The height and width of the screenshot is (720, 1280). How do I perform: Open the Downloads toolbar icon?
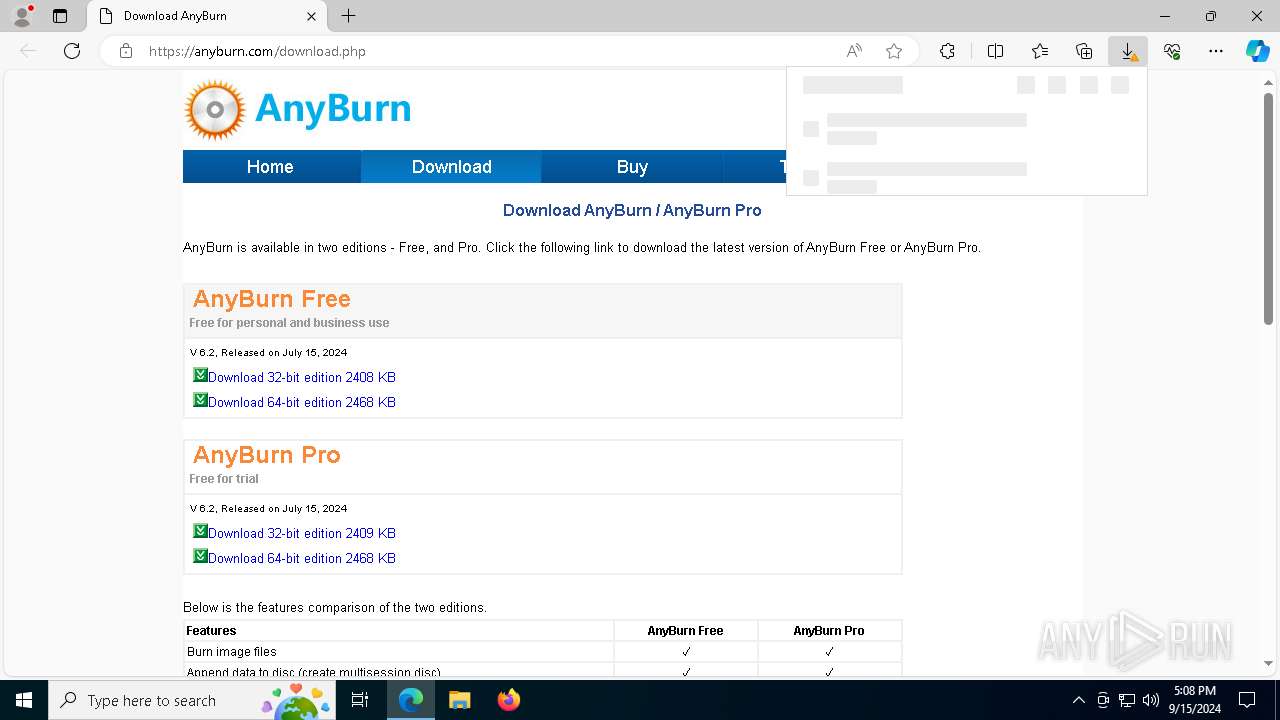tap(1128, 51)
